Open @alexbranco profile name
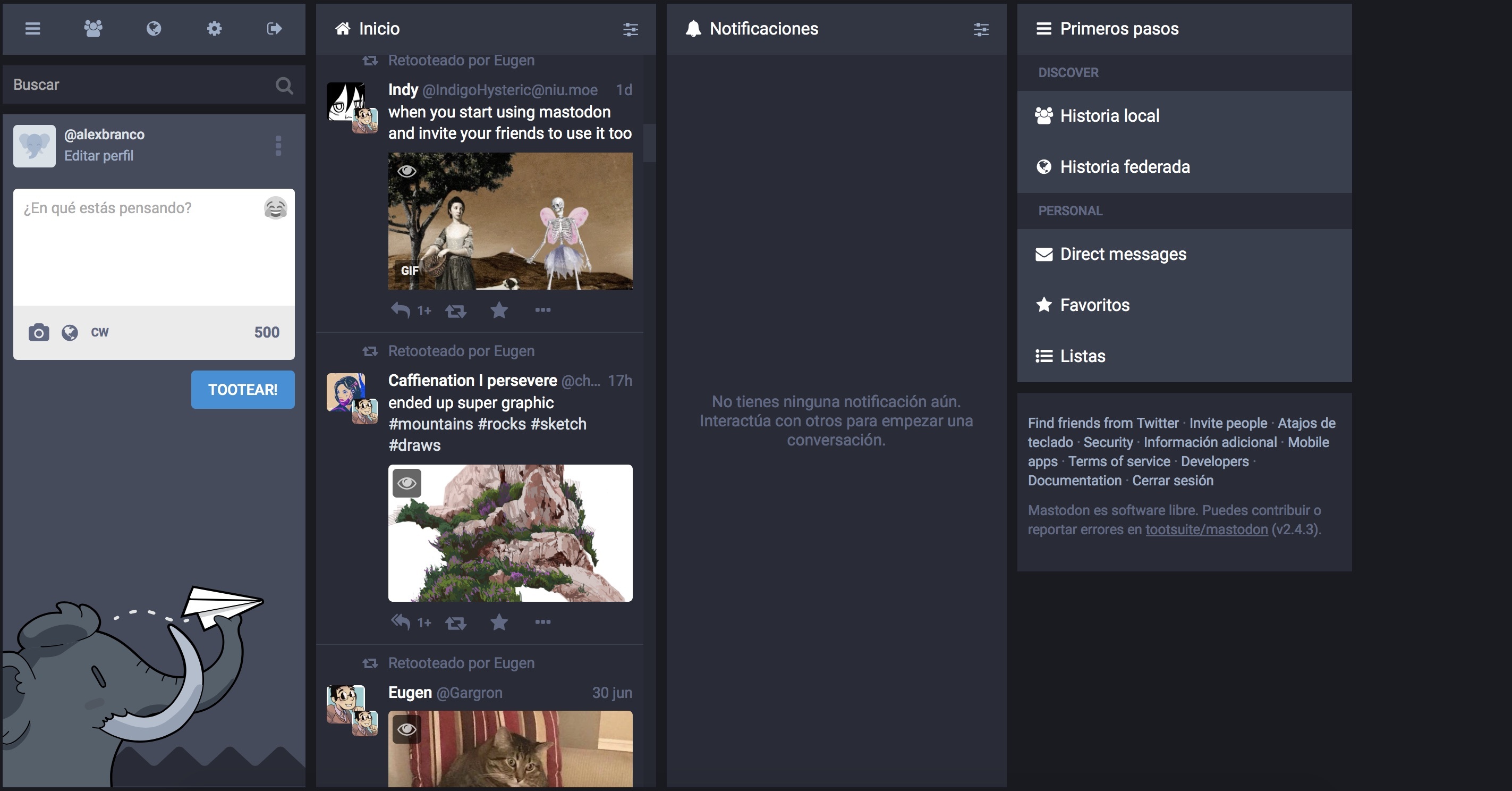This screenshot has width=1512, height=791. (104, 134)
